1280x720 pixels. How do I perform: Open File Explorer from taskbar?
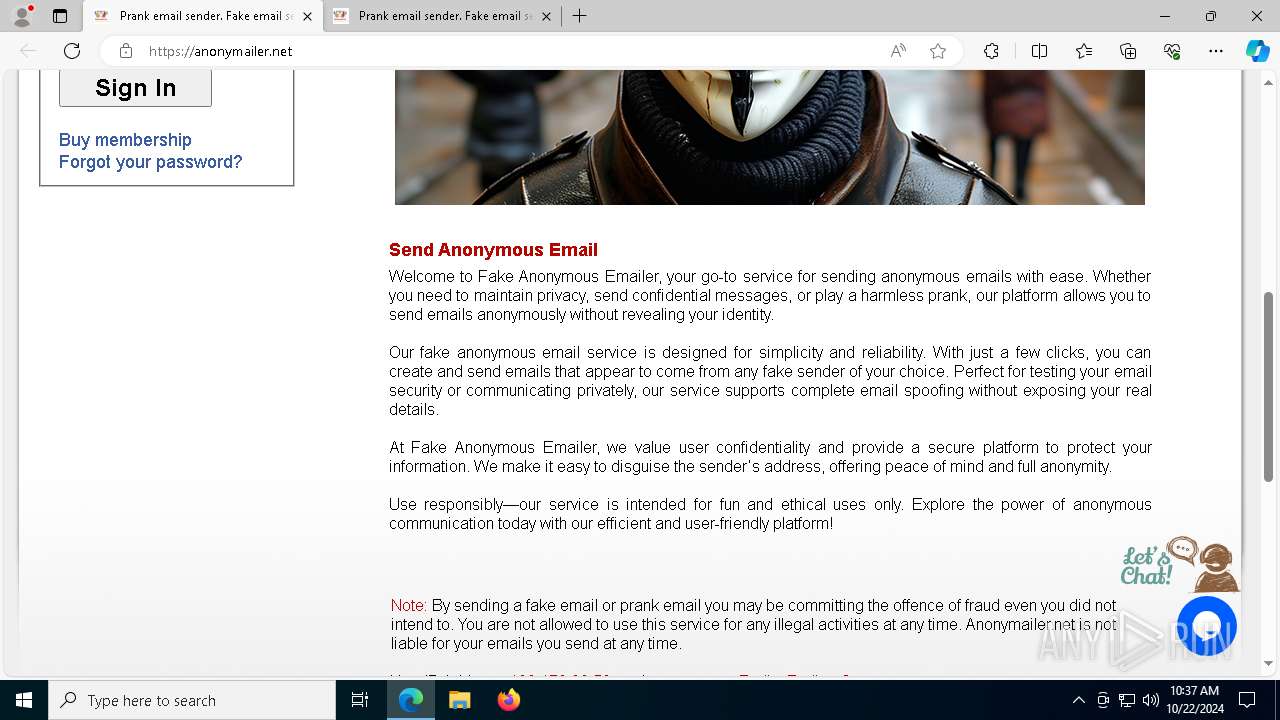(x=459, y=700)
